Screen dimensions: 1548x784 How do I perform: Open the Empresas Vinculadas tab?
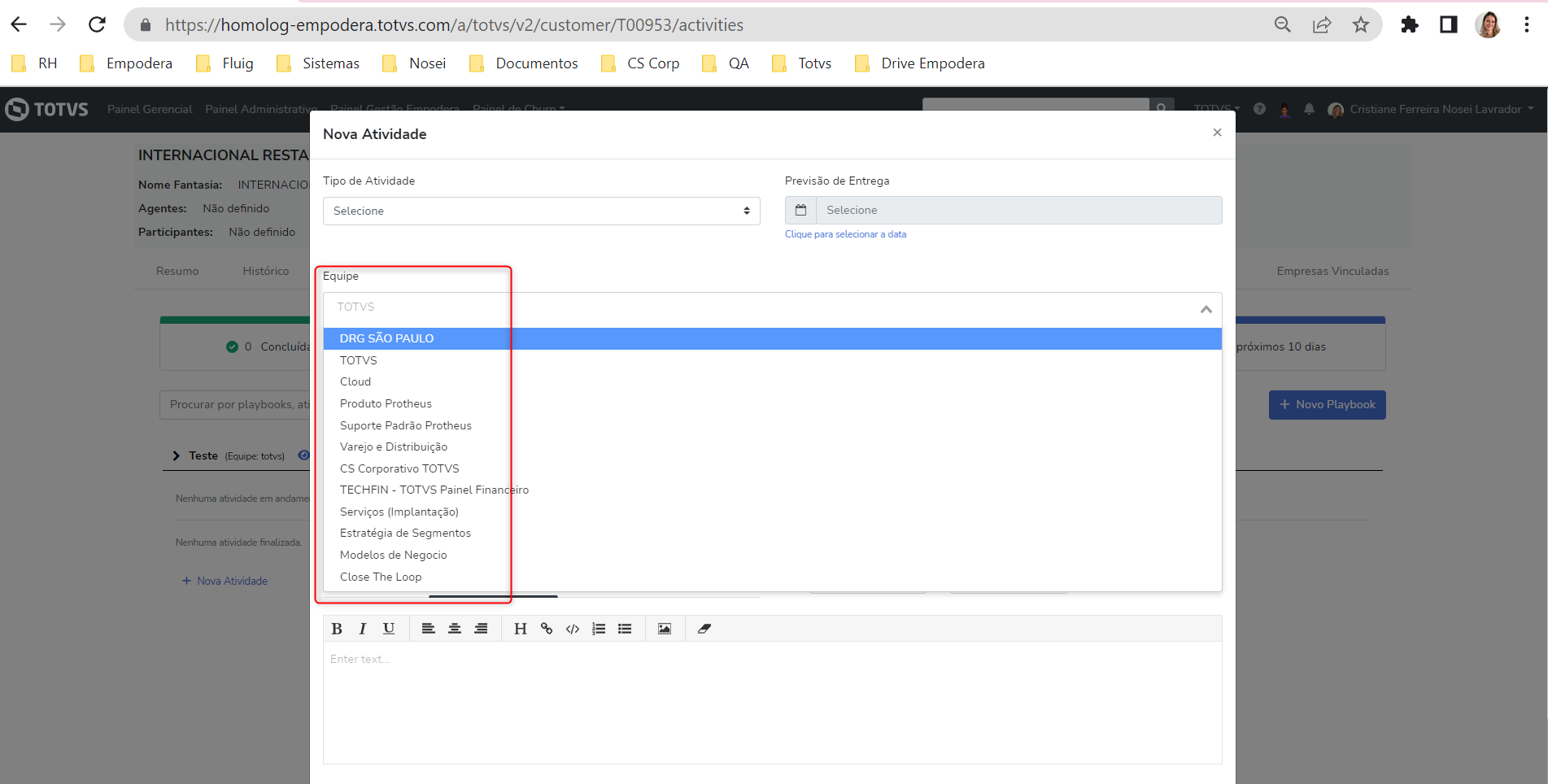(1333, 271)
